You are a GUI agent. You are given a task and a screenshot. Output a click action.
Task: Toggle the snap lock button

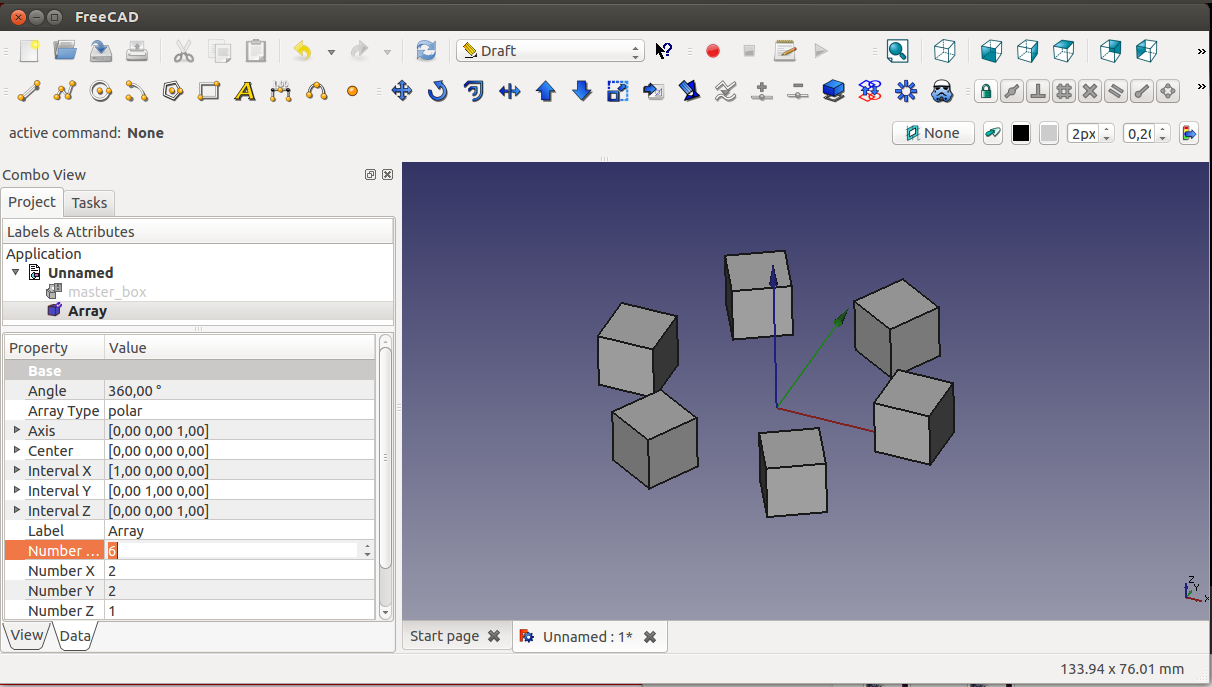tap(986, 92)
